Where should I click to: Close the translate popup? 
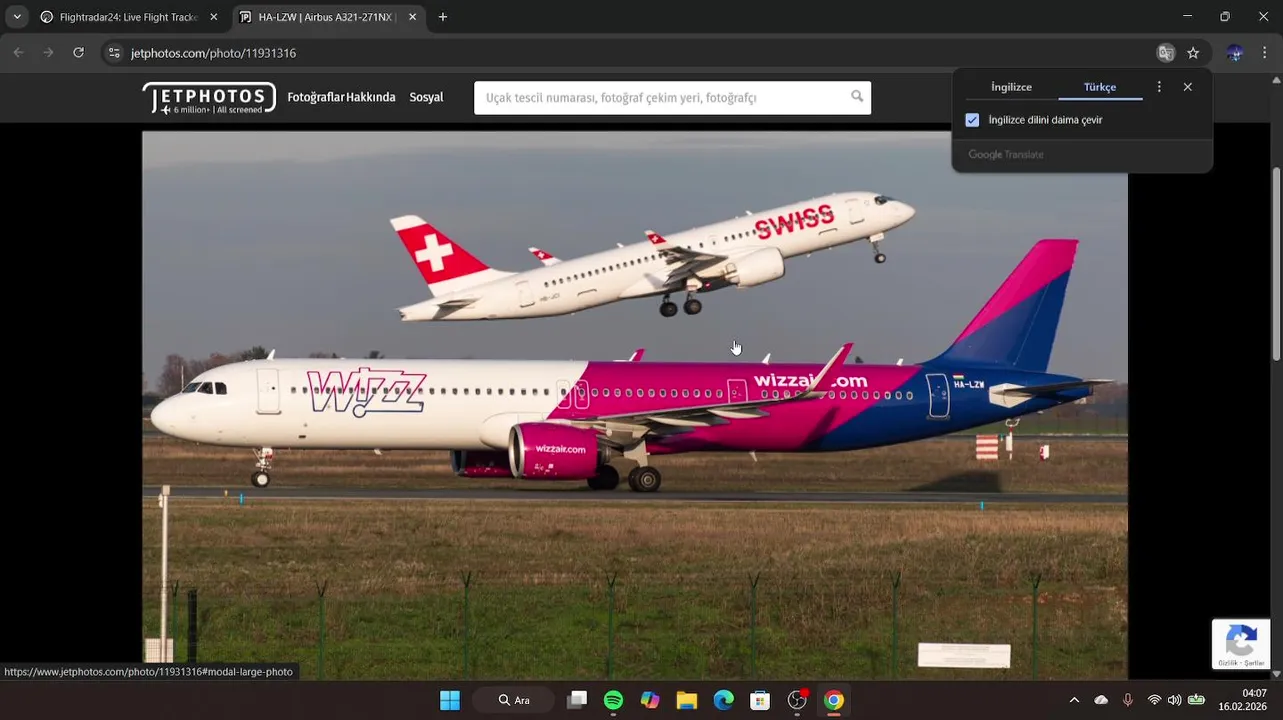coord(1187,87)
